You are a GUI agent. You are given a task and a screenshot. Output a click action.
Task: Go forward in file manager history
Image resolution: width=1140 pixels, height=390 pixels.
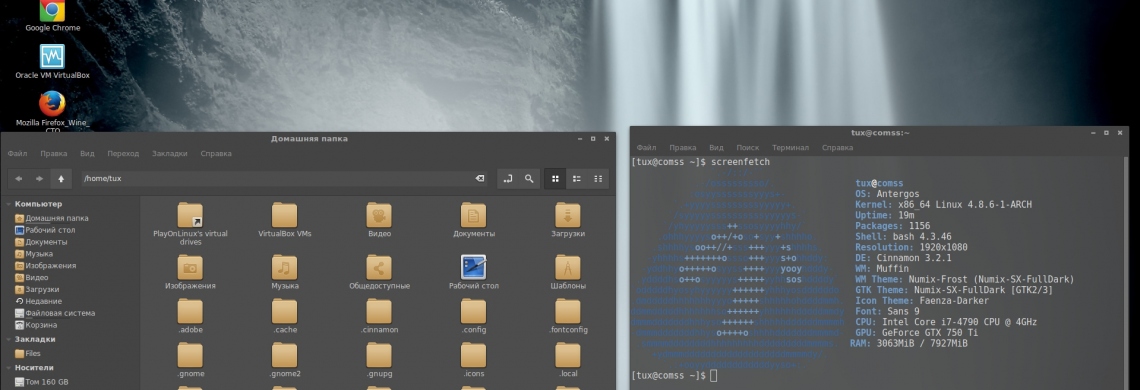(39, 178)
